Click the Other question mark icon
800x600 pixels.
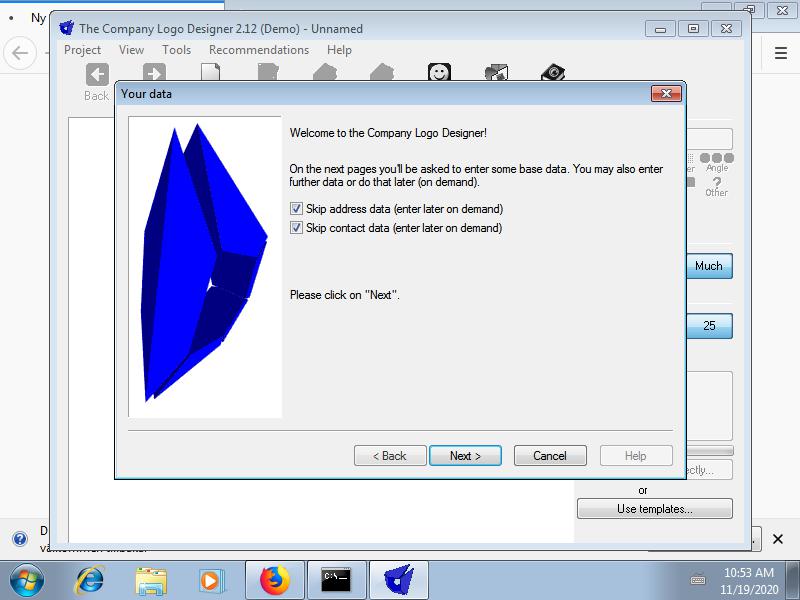click(717, 182)
